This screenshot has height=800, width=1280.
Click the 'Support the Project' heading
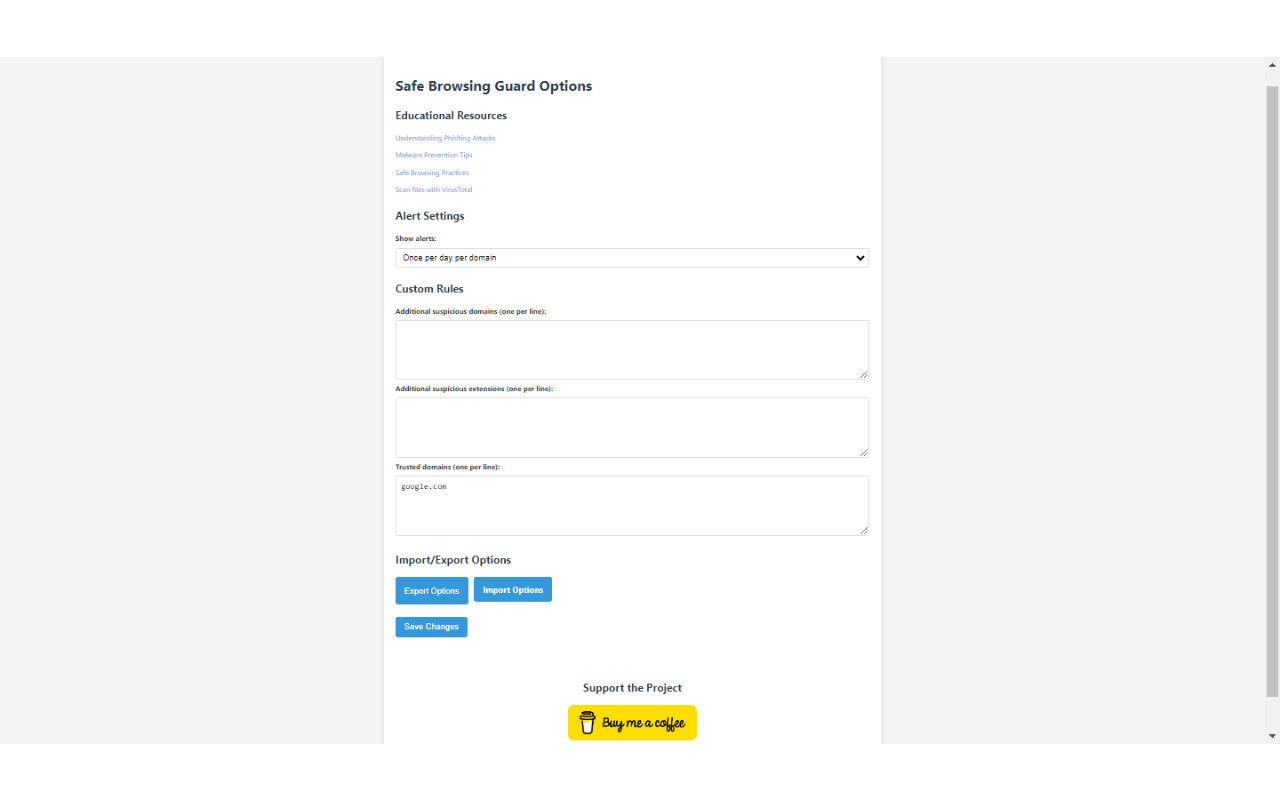coord(632,687)
